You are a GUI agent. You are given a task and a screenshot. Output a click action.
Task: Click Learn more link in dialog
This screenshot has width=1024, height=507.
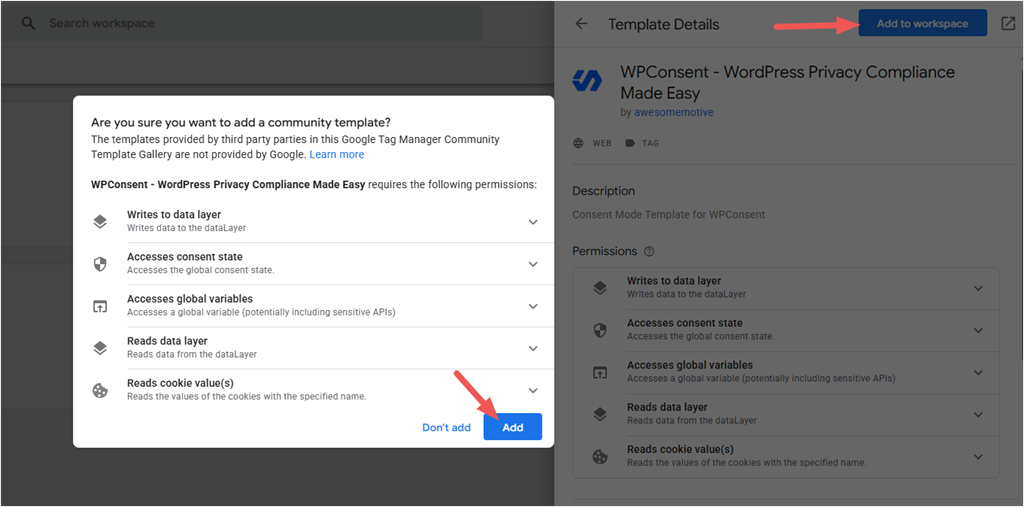[337, 155]
